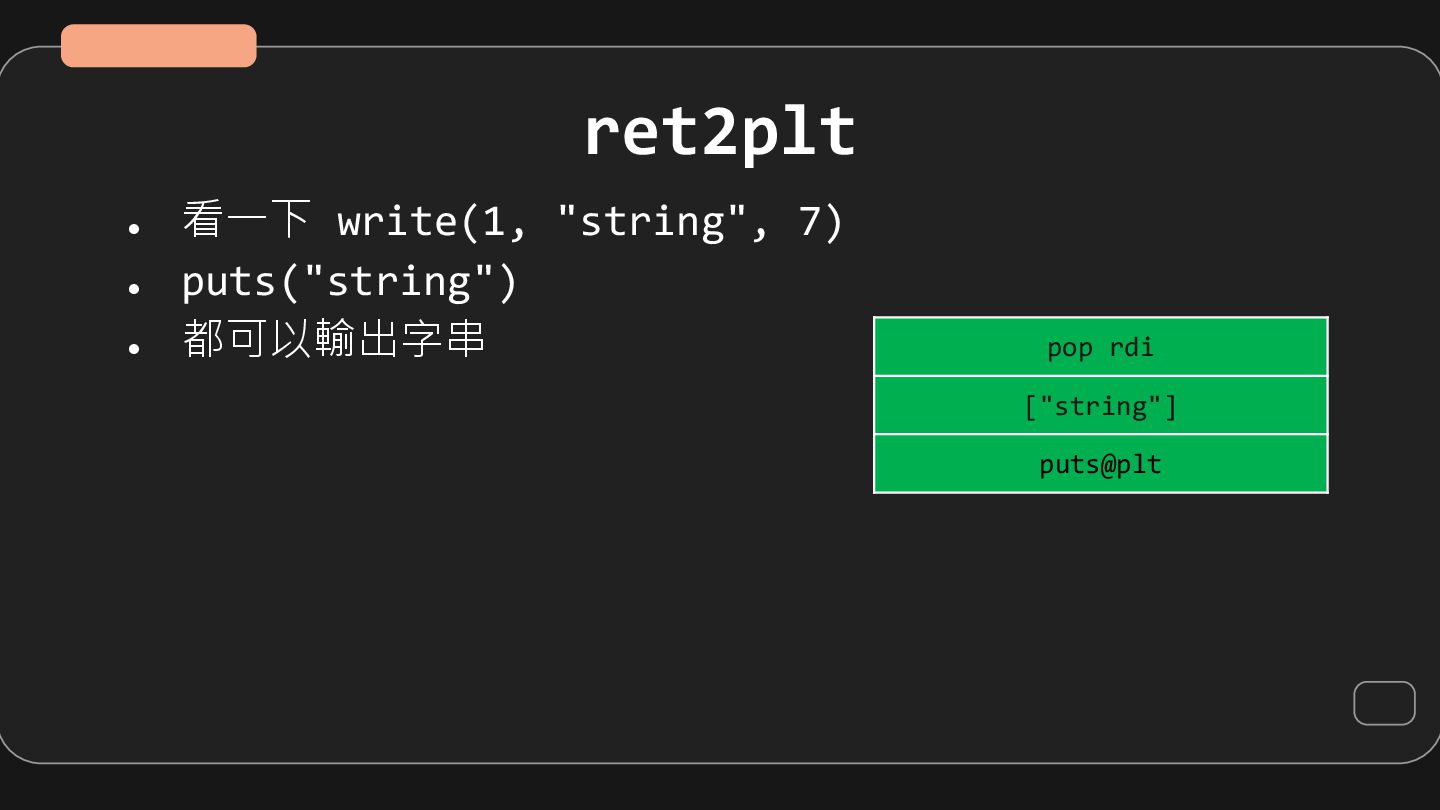Click the @ symbol in puts@plt
Image resolution: width=1440 pixels, height=810 pixels.
(1100, 464)
